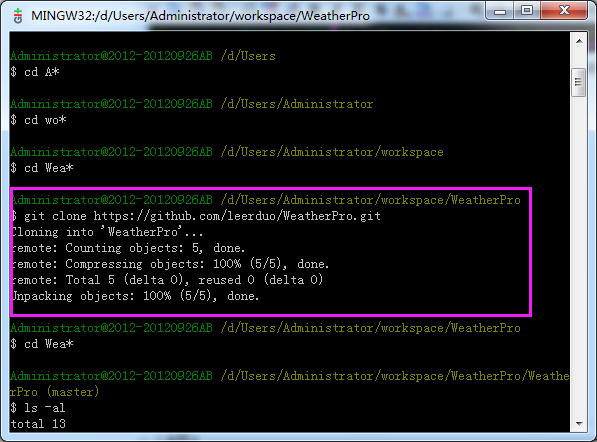Click the "Cloning into 'WeatherPro'..." line
597x442 pixels.
[x=107, y=232]
